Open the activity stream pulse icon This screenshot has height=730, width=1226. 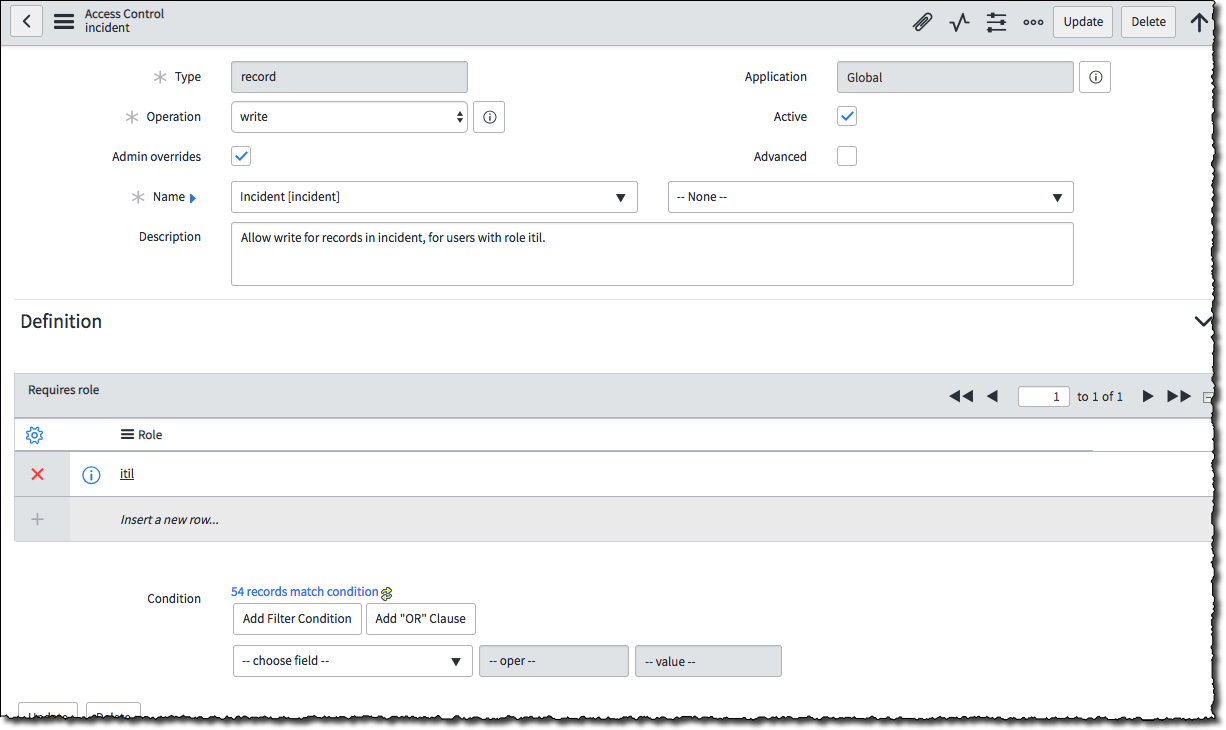tap(960, 22)
